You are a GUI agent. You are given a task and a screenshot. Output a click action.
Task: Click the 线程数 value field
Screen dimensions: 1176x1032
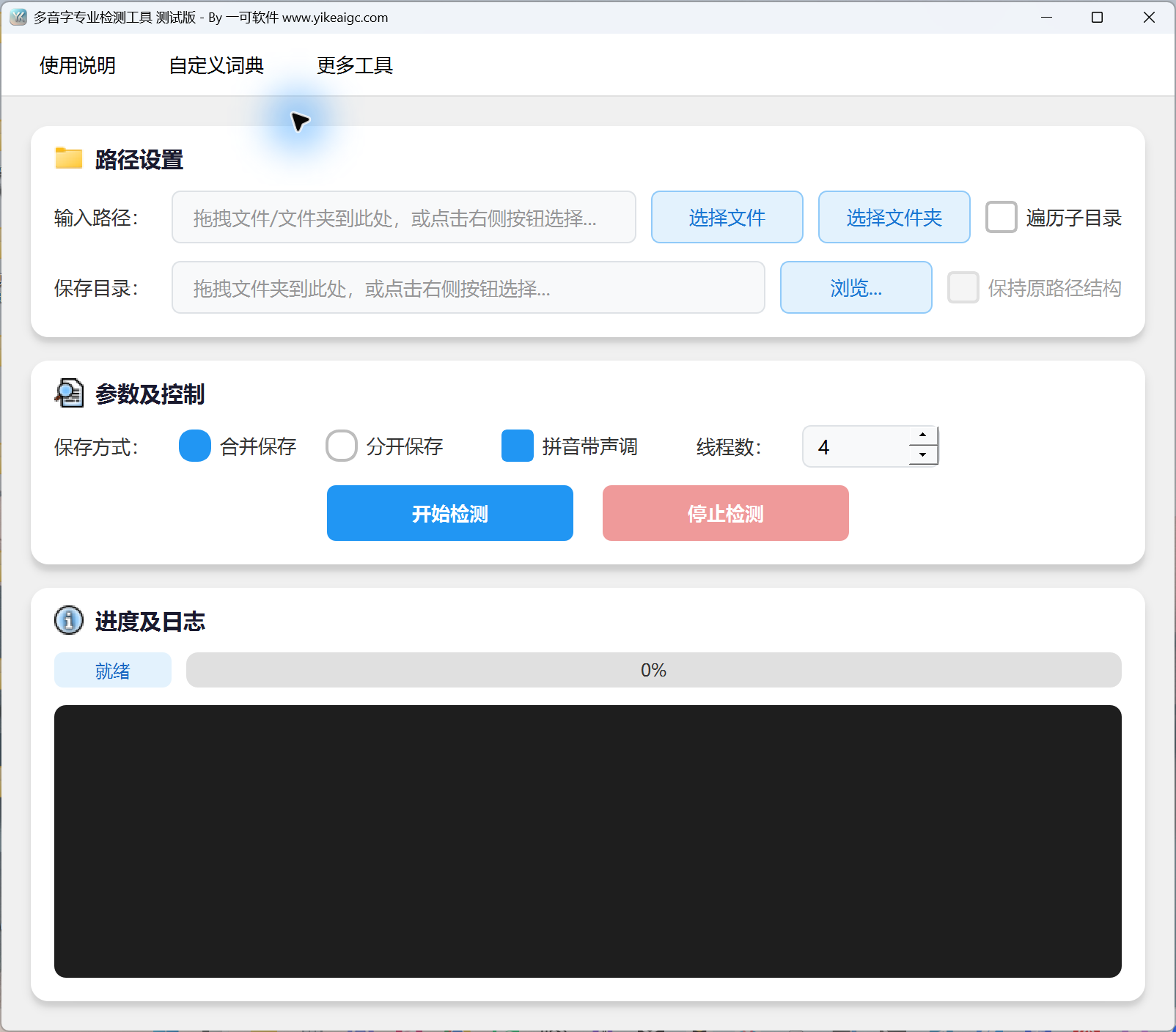[x=856, y=446]
